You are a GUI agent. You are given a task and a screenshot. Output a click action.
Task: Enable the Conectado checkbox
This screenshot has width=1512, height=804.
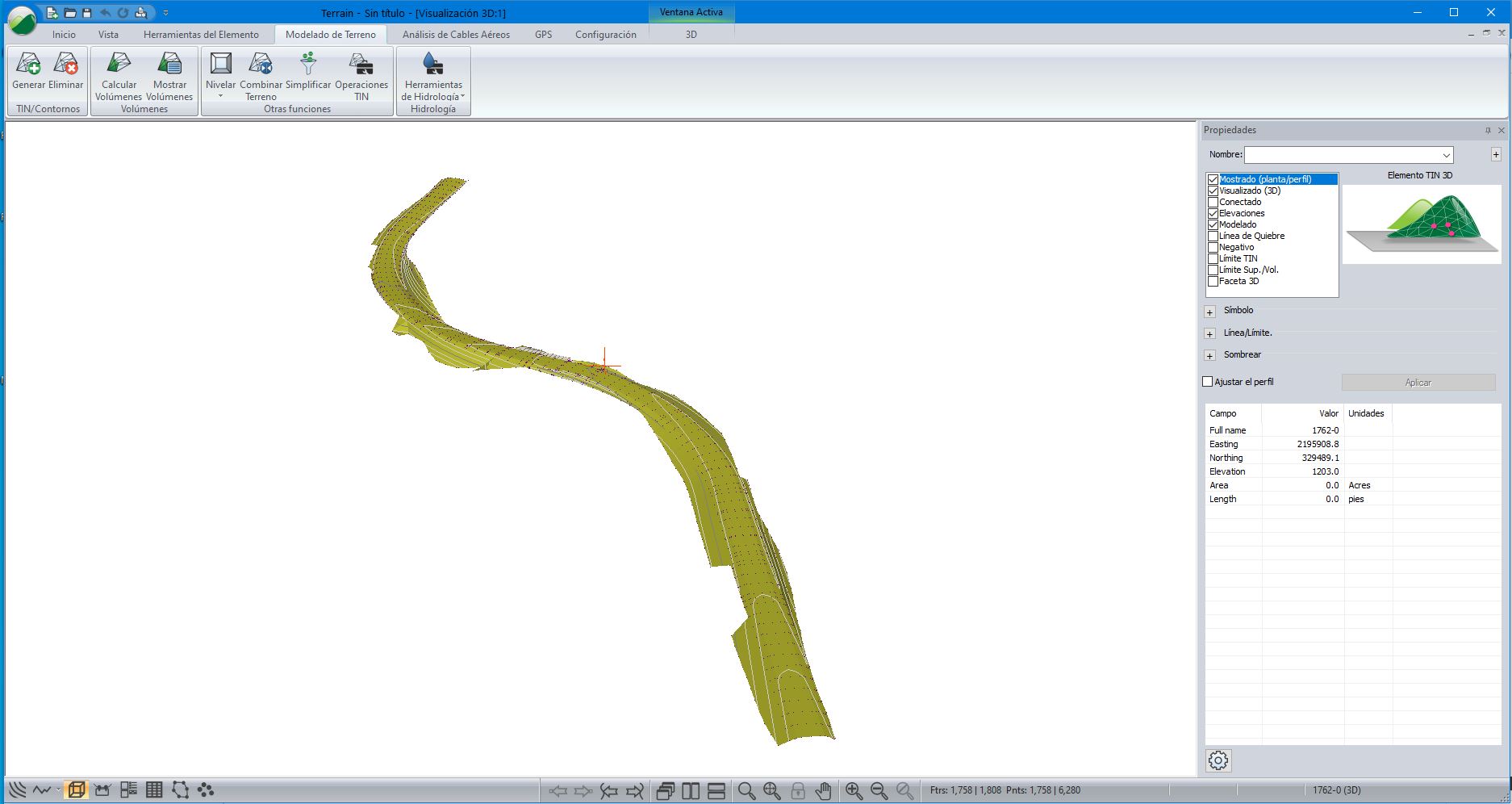click(x=1213, y=202)
